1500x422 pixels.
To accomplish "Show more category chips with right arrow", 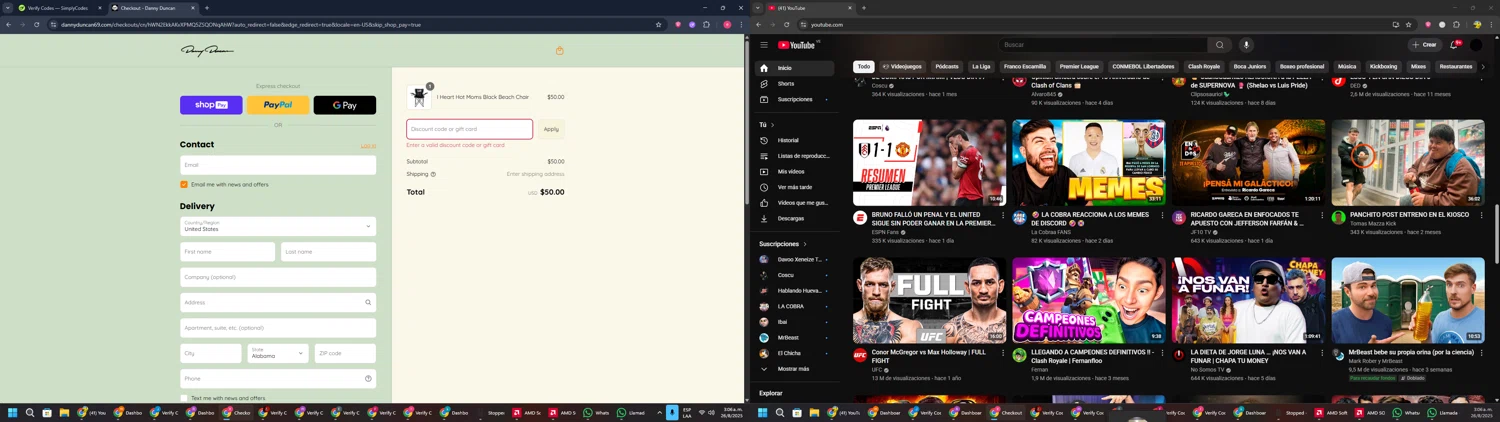I will (1482, 67).
